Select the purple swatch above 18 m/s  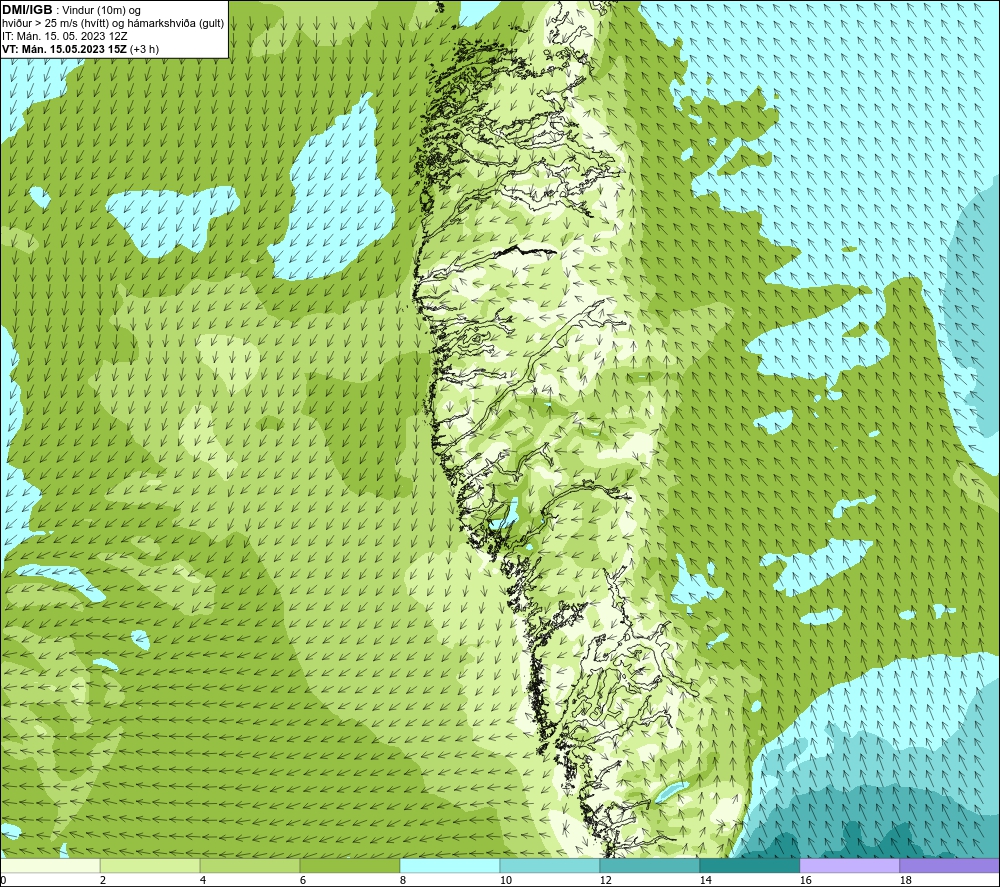950,865
